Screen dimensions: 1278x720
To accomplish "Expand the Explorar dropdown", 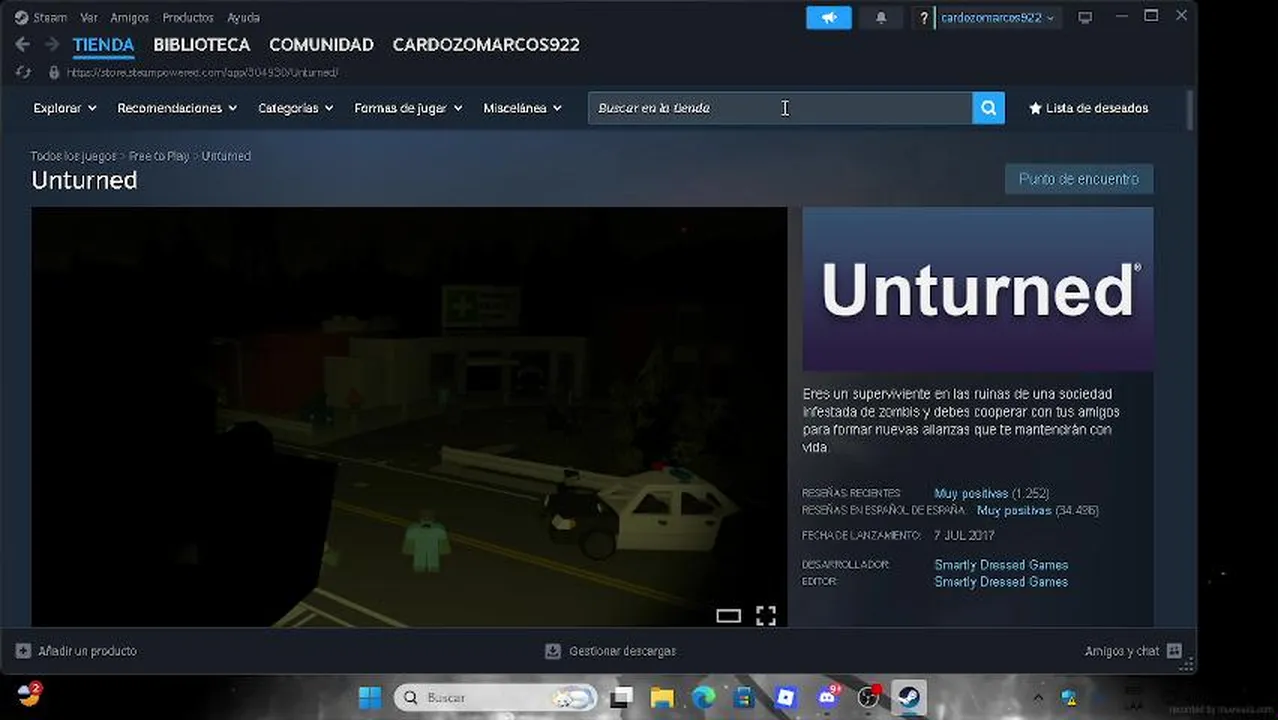I will [65, 108].
